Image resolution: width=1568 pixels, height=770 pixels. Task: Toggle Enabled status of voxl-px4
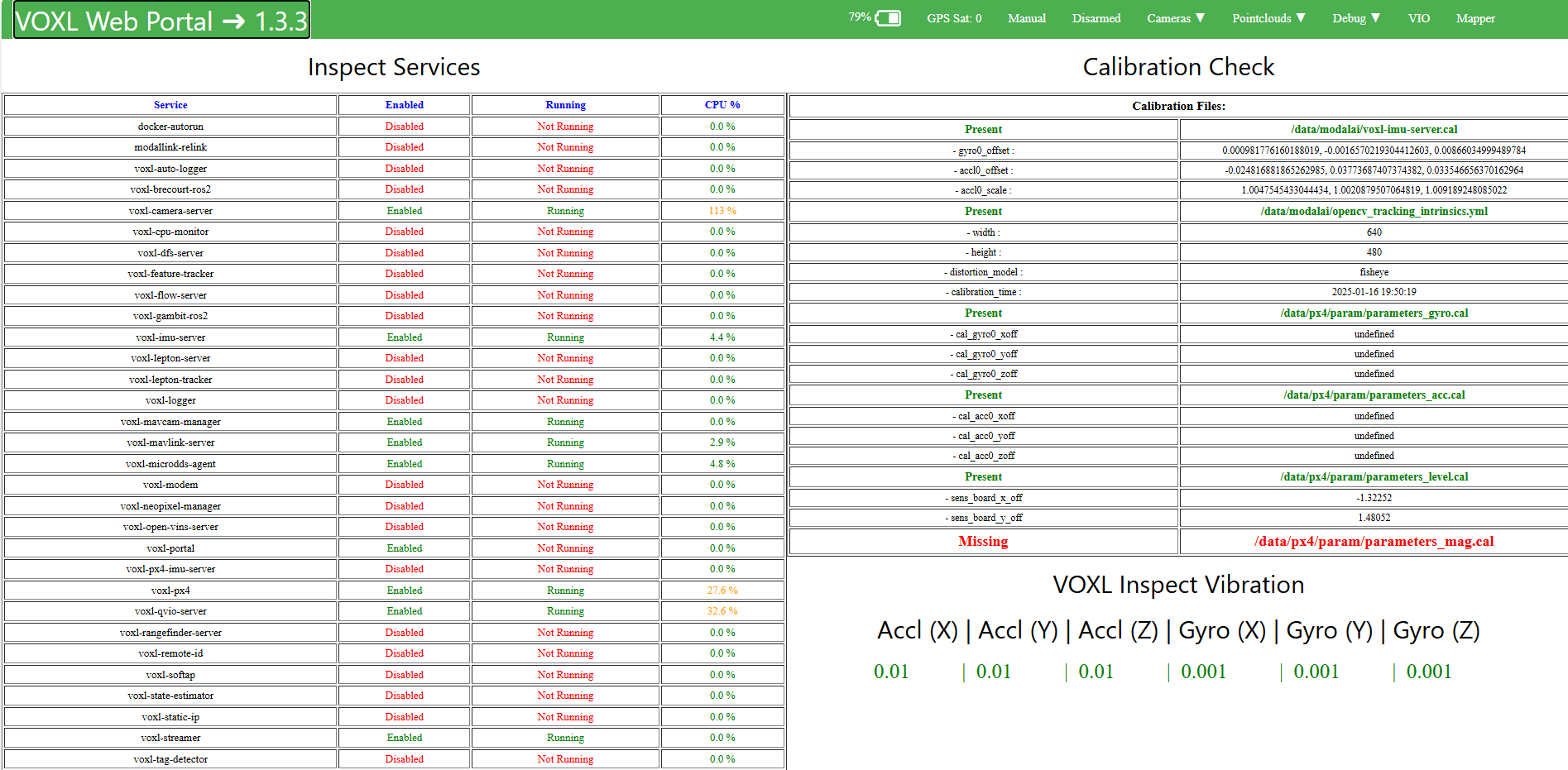404,591
